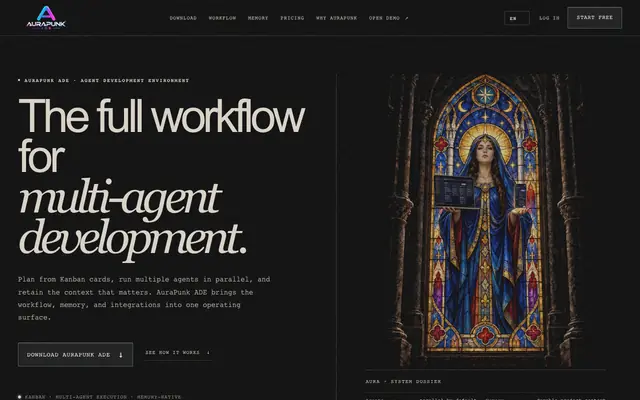This screenshot has height=400, width=640.
Task: Launch Open Demo from navigation
Action: coord(388,18)
